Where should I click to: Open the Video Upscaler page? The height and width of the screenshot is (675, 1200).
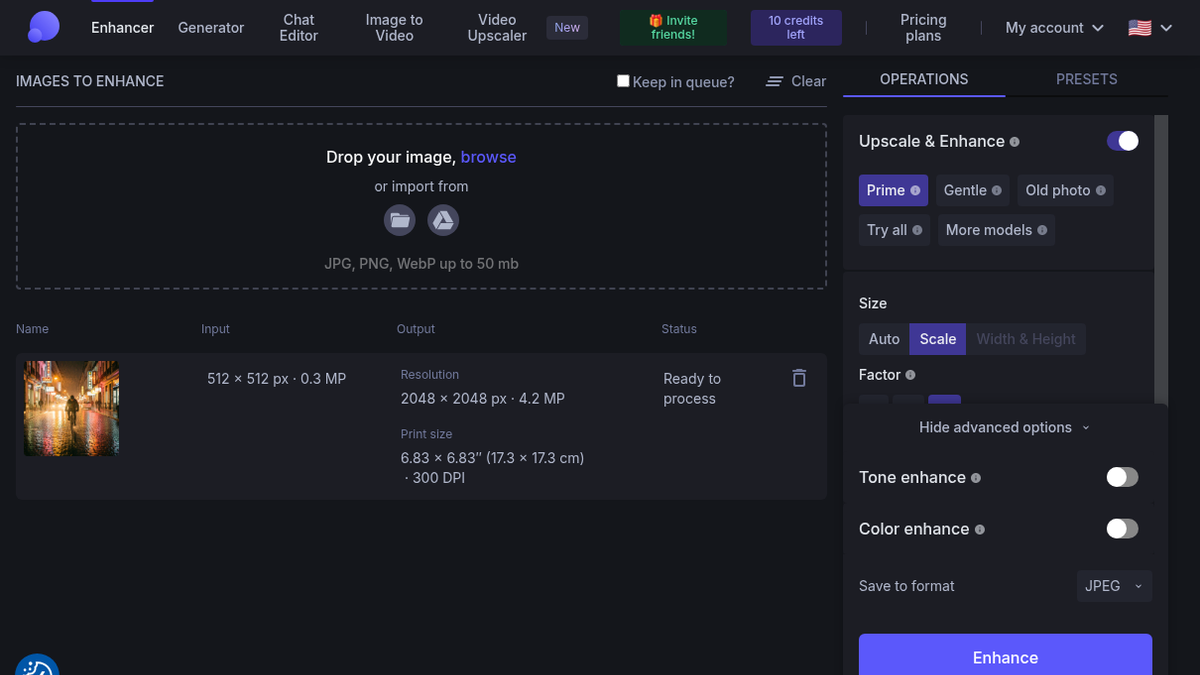tap(497, 28)
